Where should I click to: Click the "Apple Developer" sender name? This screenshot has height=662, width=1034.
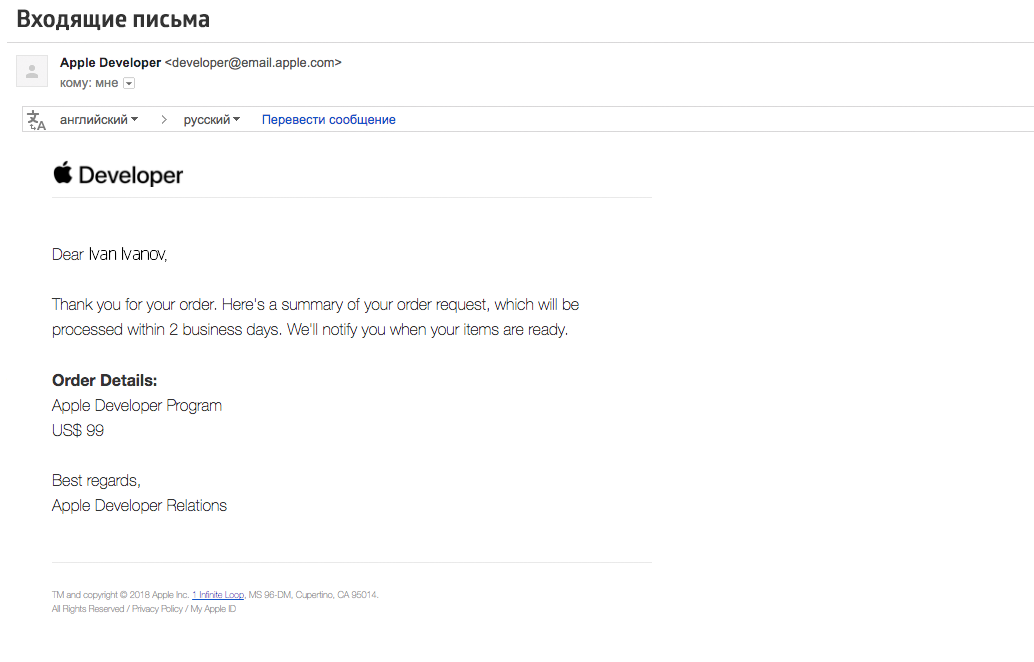(x=110, y=63)
